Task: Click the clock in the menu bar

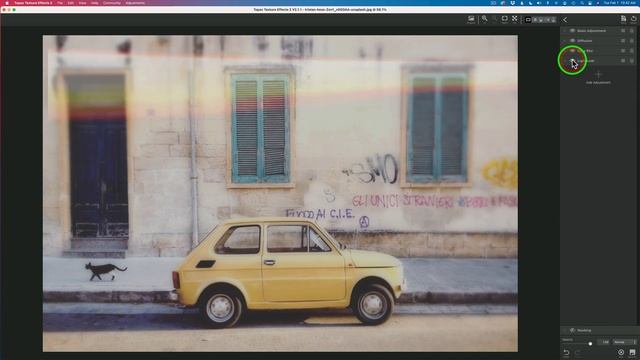Action: coord(620,3)
